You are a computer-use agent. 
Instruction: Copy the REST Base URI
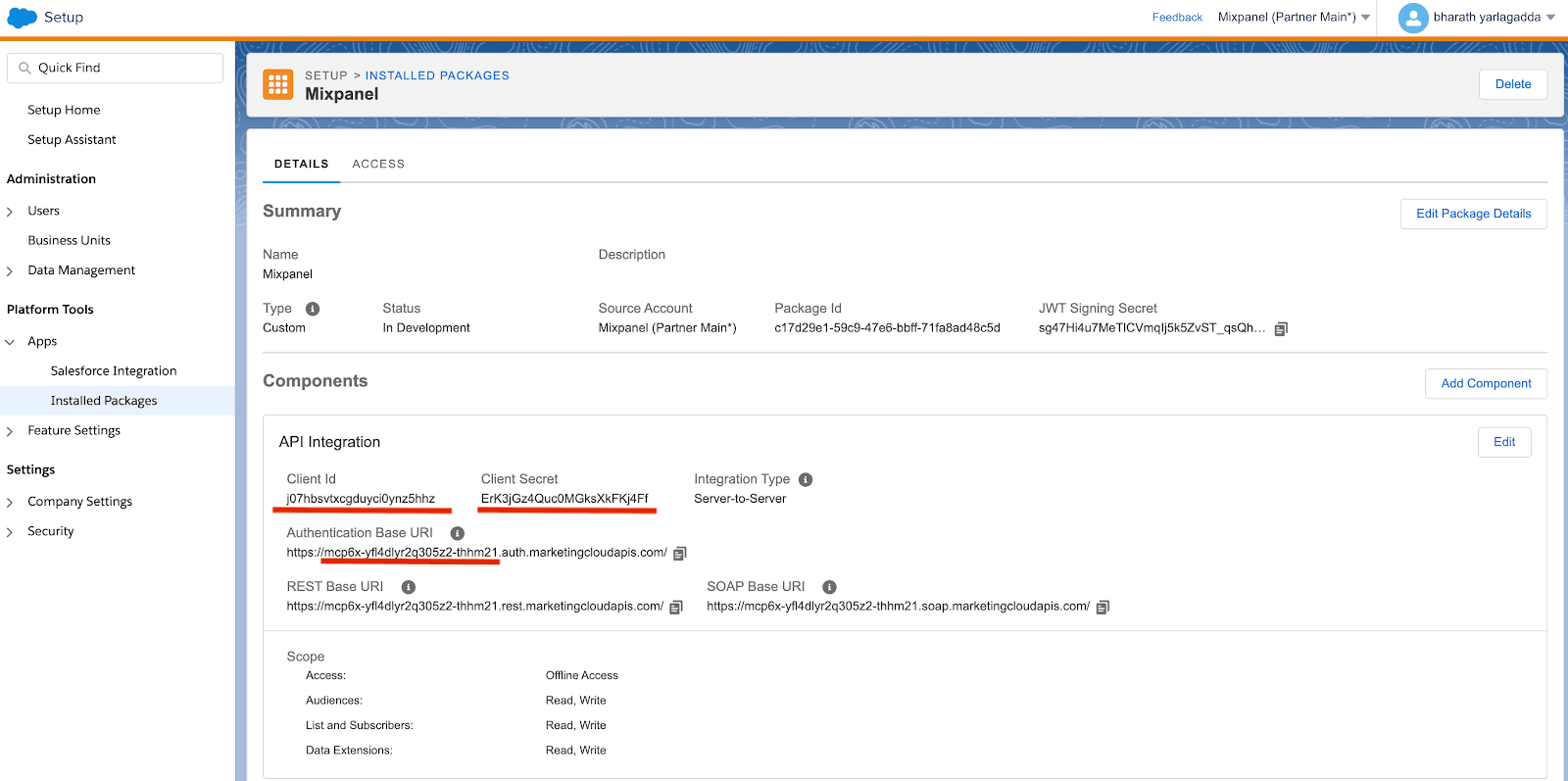pyautogui.click(x=676, y=608)
